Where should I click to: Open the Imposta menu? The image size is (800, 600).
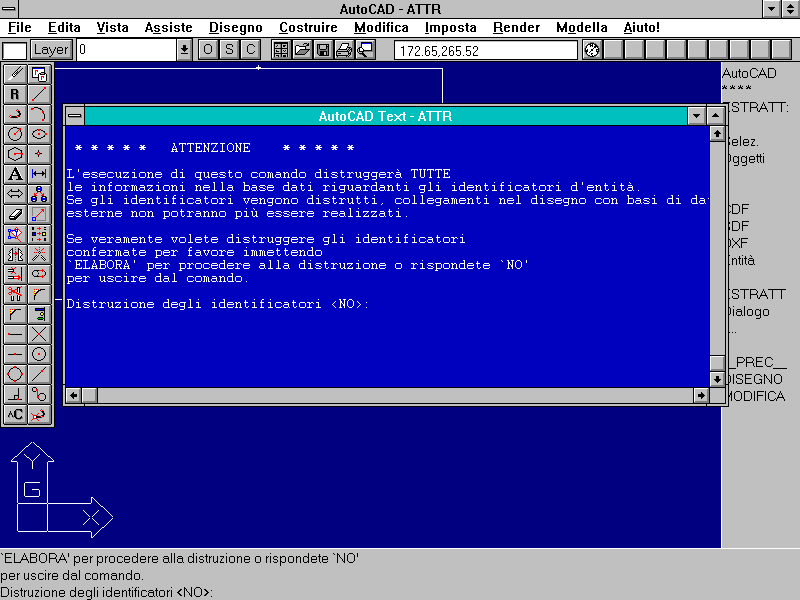pos(451,28)
